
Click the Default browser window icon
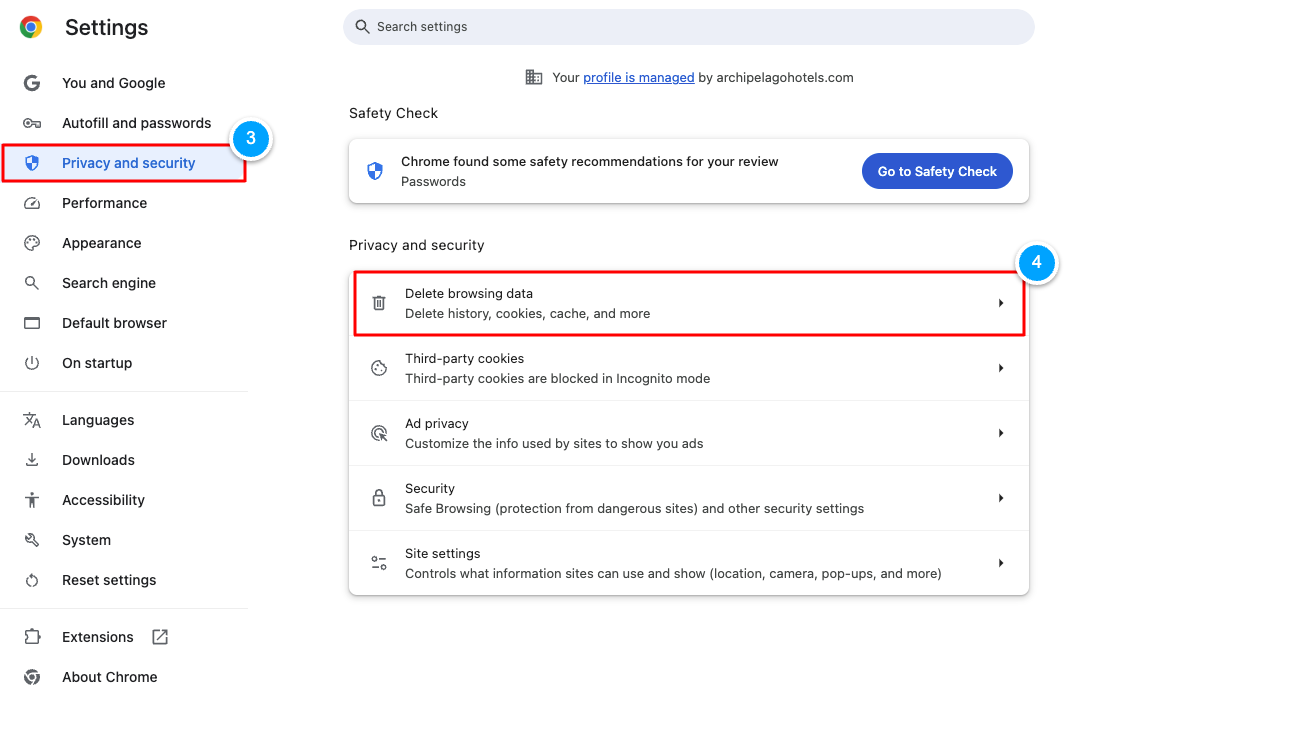coord(32,323)
